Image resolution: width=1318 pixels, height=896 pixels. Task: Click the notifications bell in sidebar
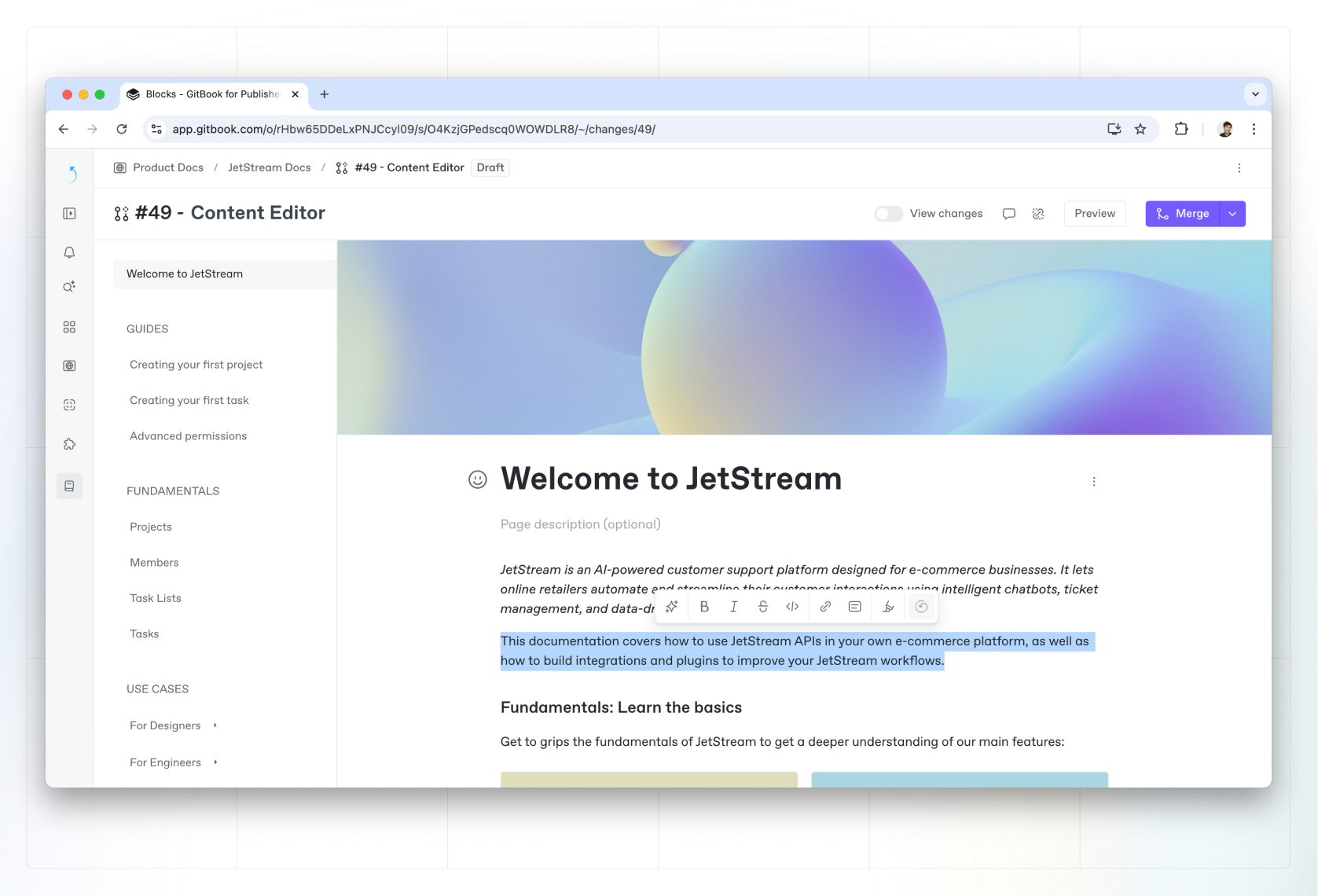coord(69,252)
